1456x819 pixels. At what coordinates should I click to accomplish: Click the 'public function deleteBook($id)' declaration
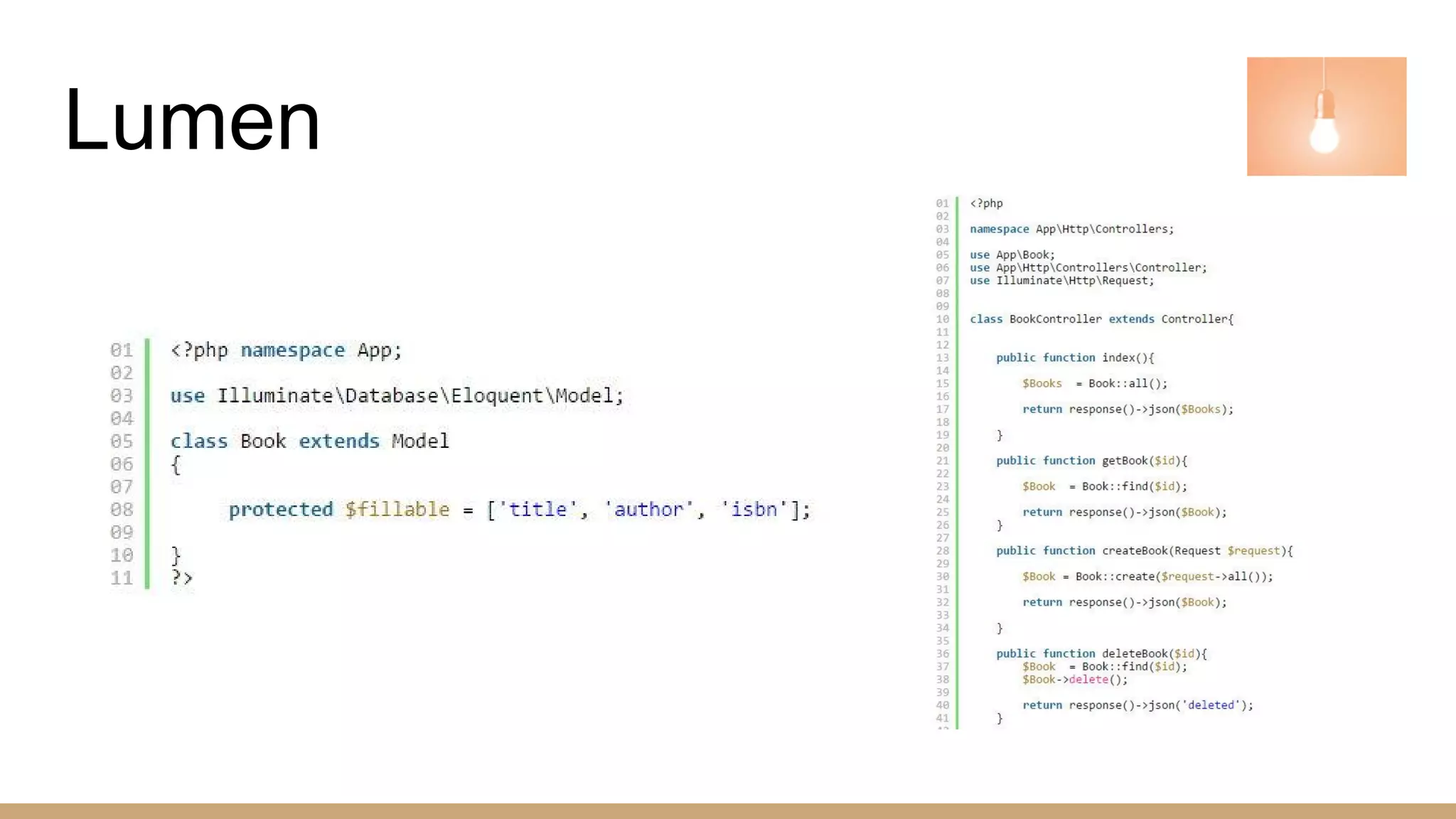pos(1101,653)
